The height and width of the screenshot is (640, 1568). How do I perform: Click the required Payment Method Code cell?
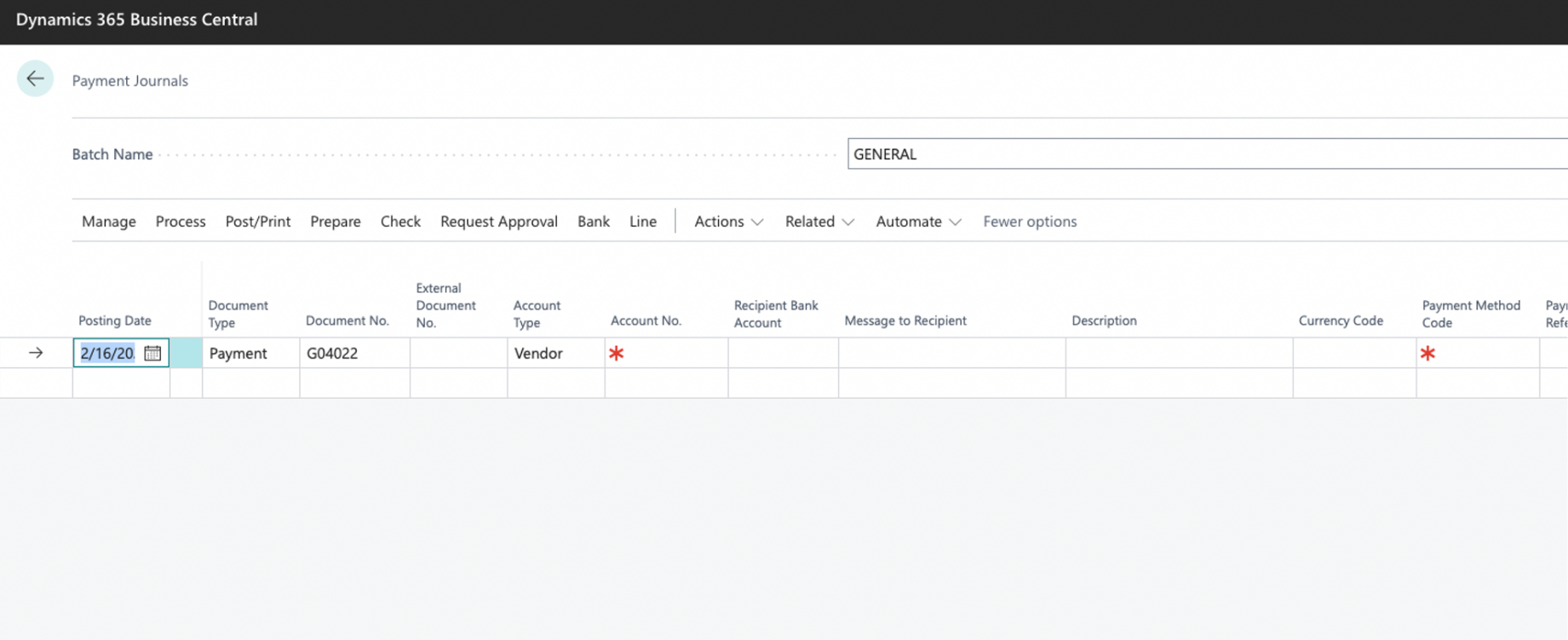point(1478,353)
